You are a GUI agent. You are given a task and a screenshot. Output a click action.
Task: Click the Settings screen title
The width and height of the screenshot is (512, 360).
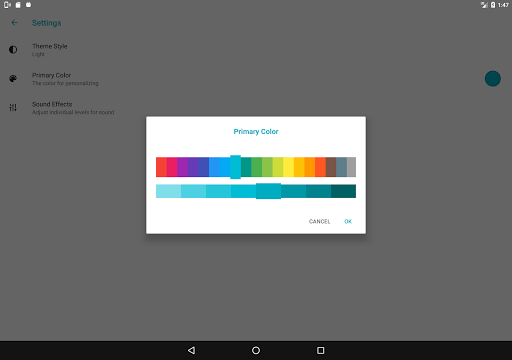click(x=47, y=23)
